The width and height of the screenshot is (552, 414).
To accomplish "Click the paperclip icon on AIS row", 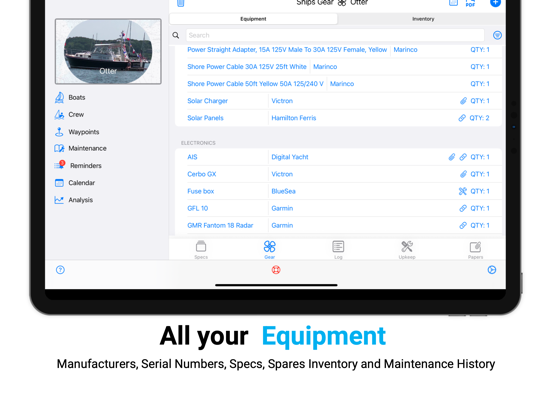I will [x=452, y=157].
